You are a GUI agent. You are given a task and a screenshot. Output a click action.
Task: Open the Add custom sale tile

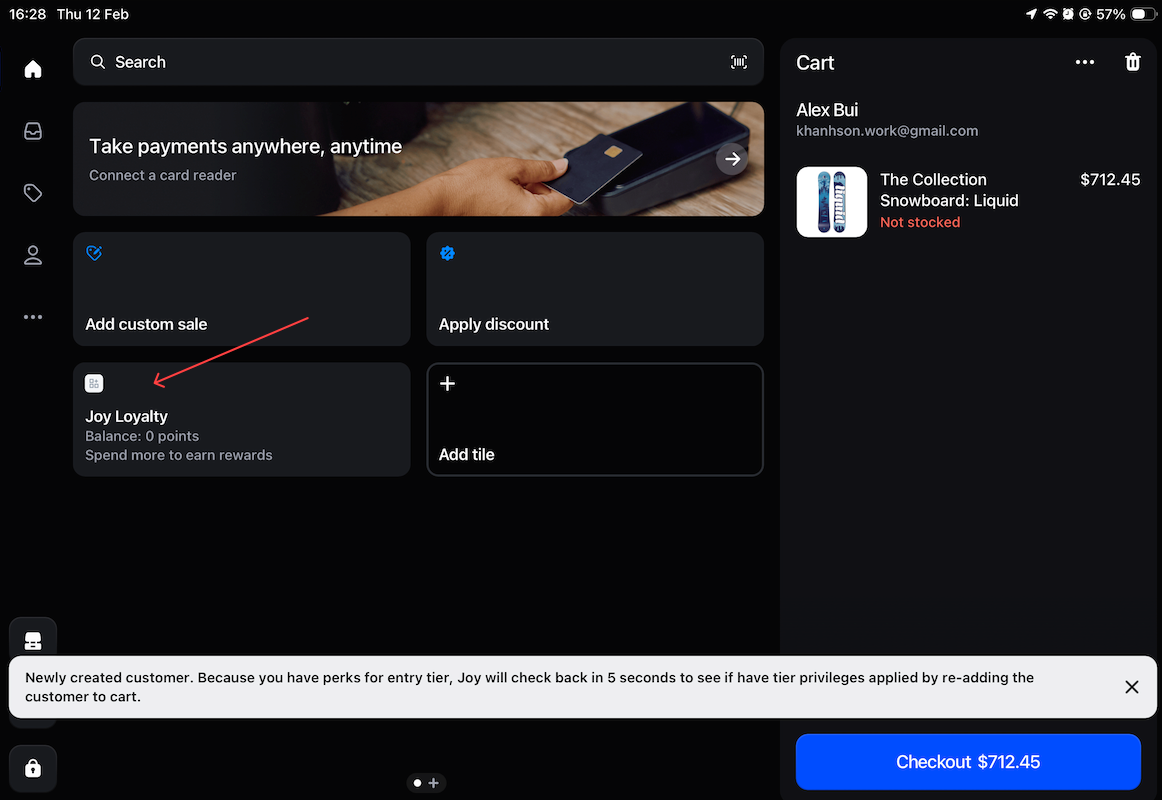pyautogui.click(x=241, y=289)
